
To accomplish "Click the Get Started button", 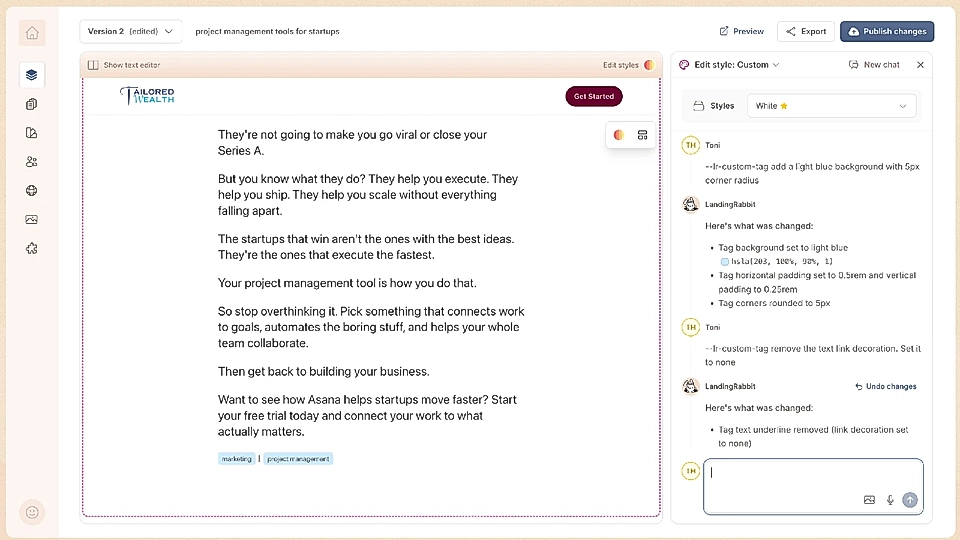I will (594, 96).
